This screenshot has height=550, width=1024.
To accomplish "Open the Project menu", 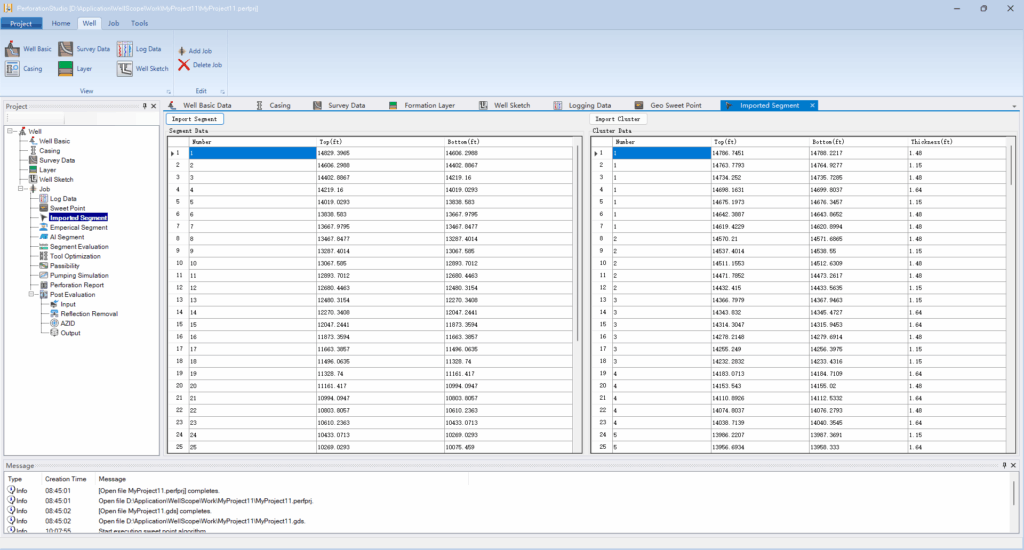I will click(21, 24).
